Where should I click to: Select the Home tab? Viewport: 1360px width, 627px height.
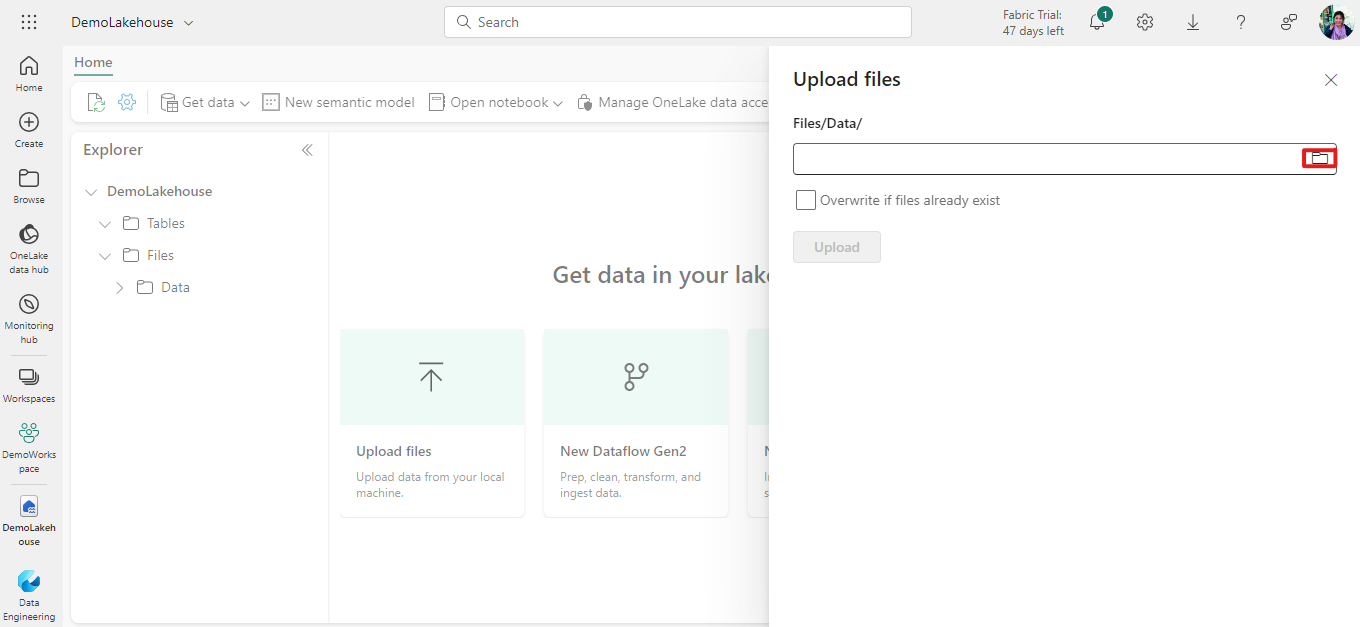pyautogui.click(x=93, y=62)
